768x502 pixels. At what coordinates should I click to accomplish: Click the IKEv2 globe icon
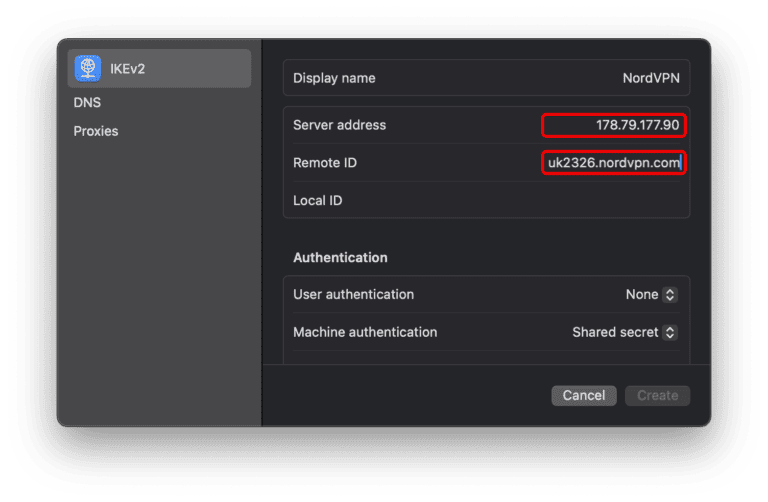coord(88,68)
